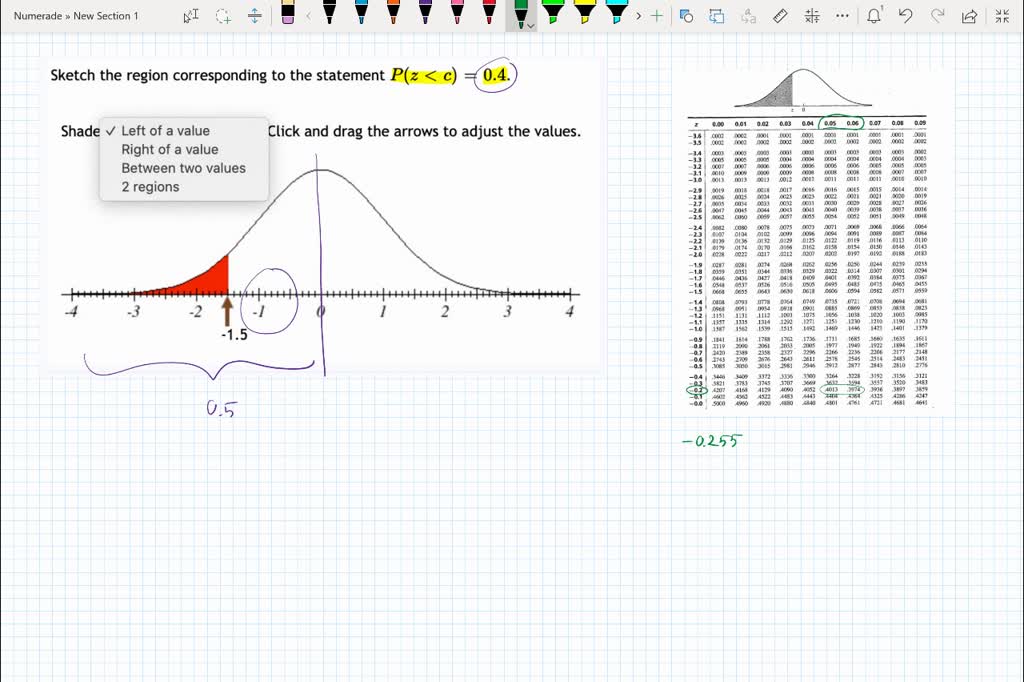
Task: Open the ellipsis overflow menu
Action: (841, 15)
